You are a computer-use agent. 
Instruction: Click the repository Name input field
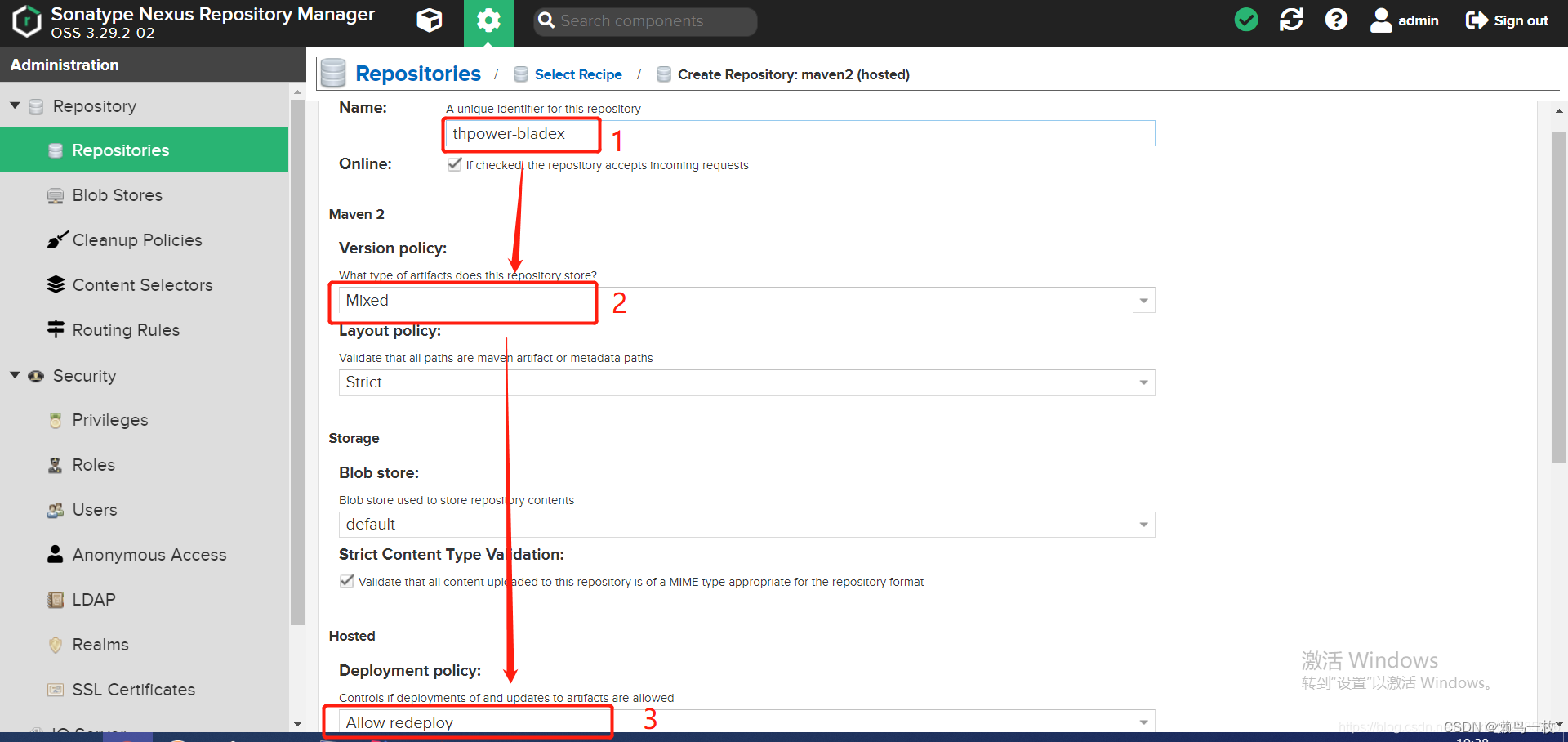pos(800,134)
